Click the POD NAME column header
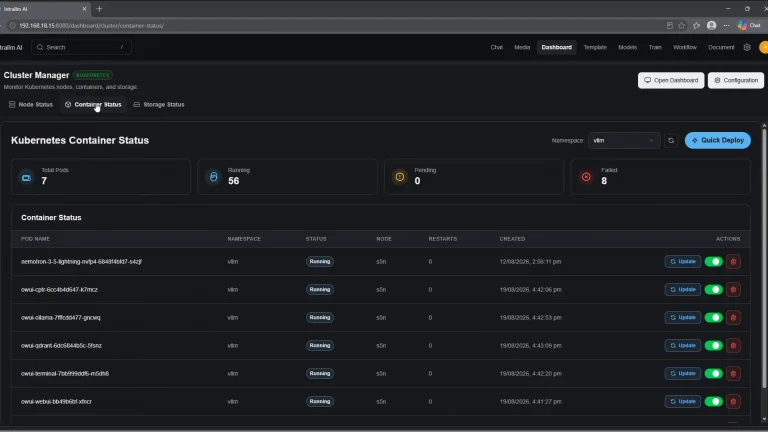This screenshot has height=432, width=768. 35,239
